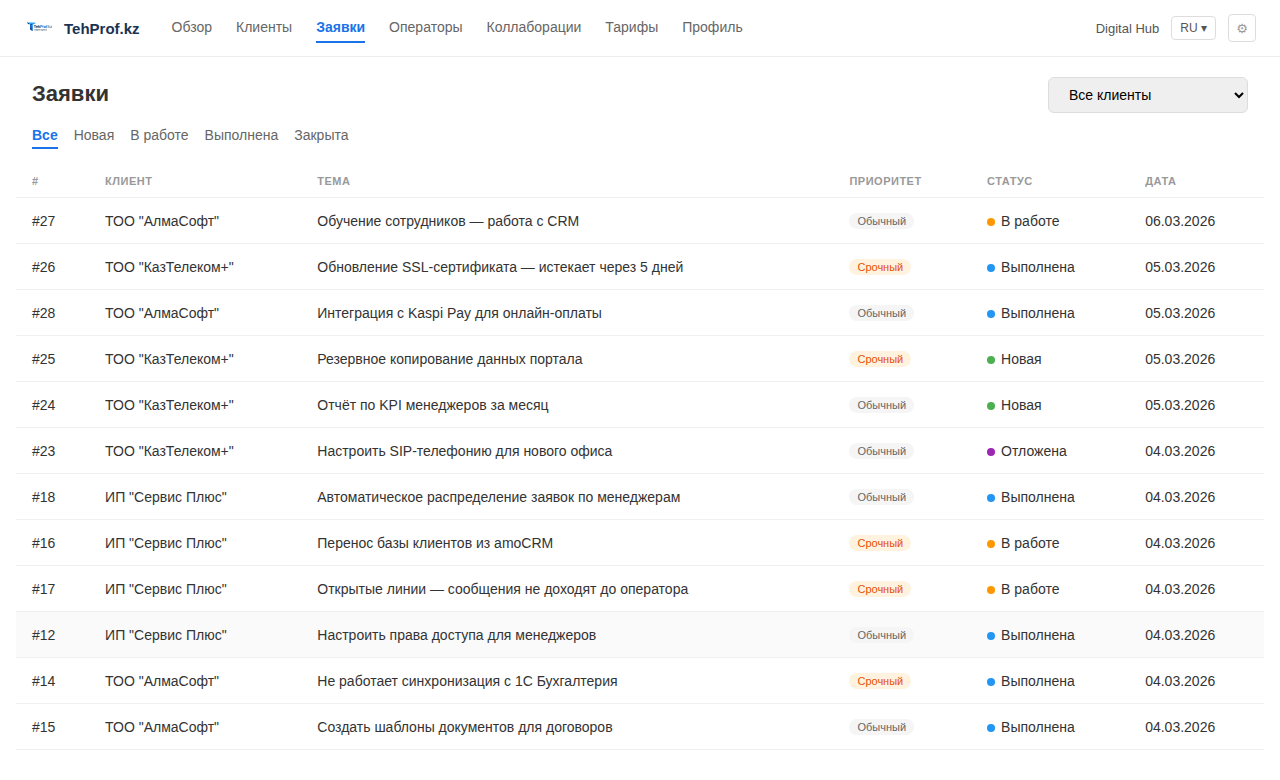1280x780 pixels.
Task: Open the RU language dropdown
Action: click(x=1192, y=28)
